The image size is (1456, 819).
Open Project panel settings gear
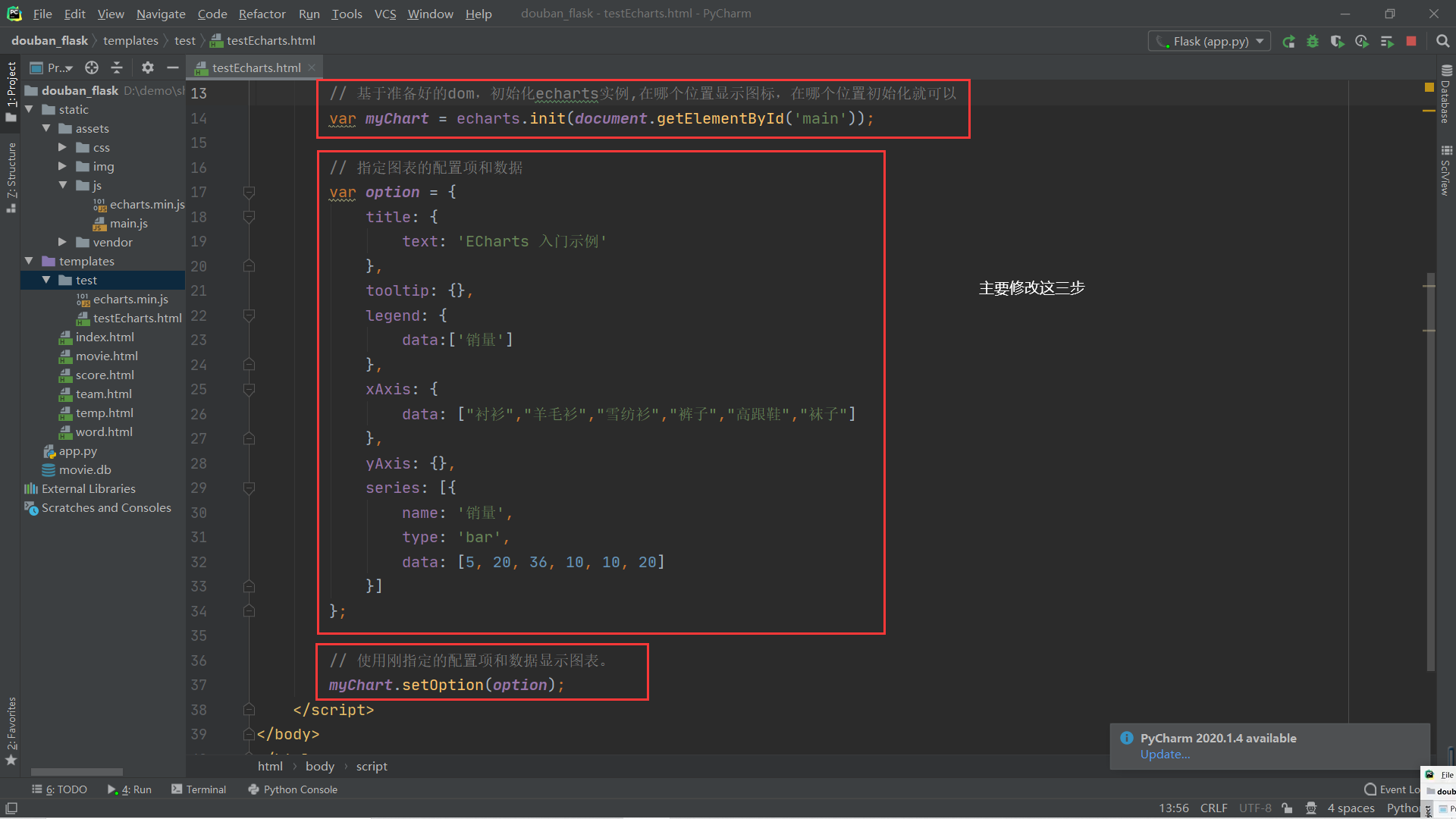tap(148, 67)
